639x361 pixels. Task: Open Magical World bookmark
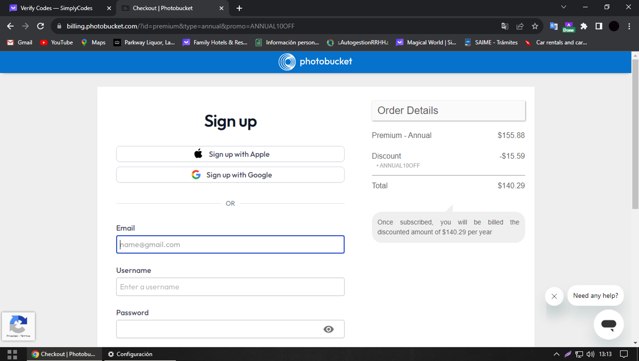426,42
